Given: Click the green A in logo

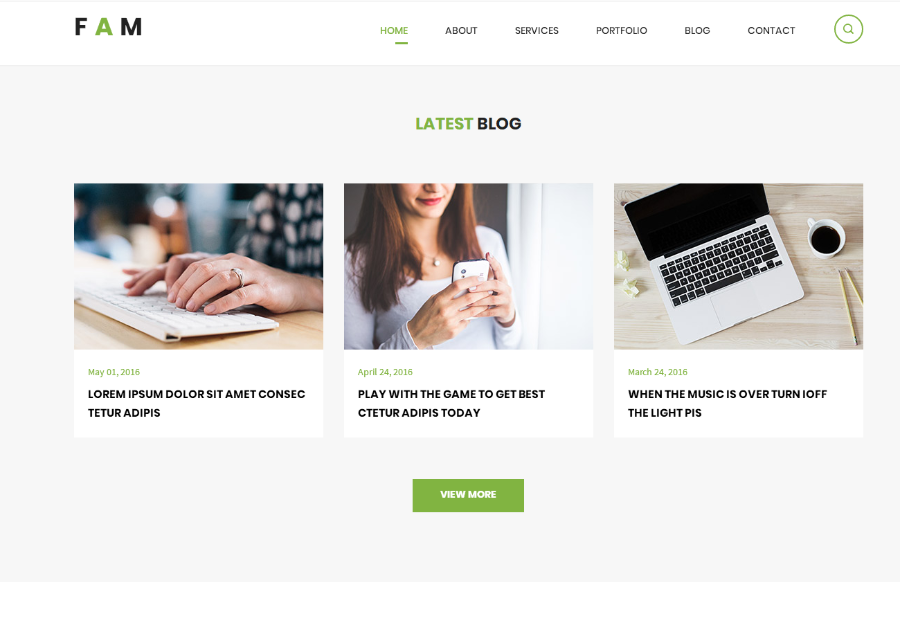Looking at the screenshot, I should pyautogui.click(x=104, y=27).
